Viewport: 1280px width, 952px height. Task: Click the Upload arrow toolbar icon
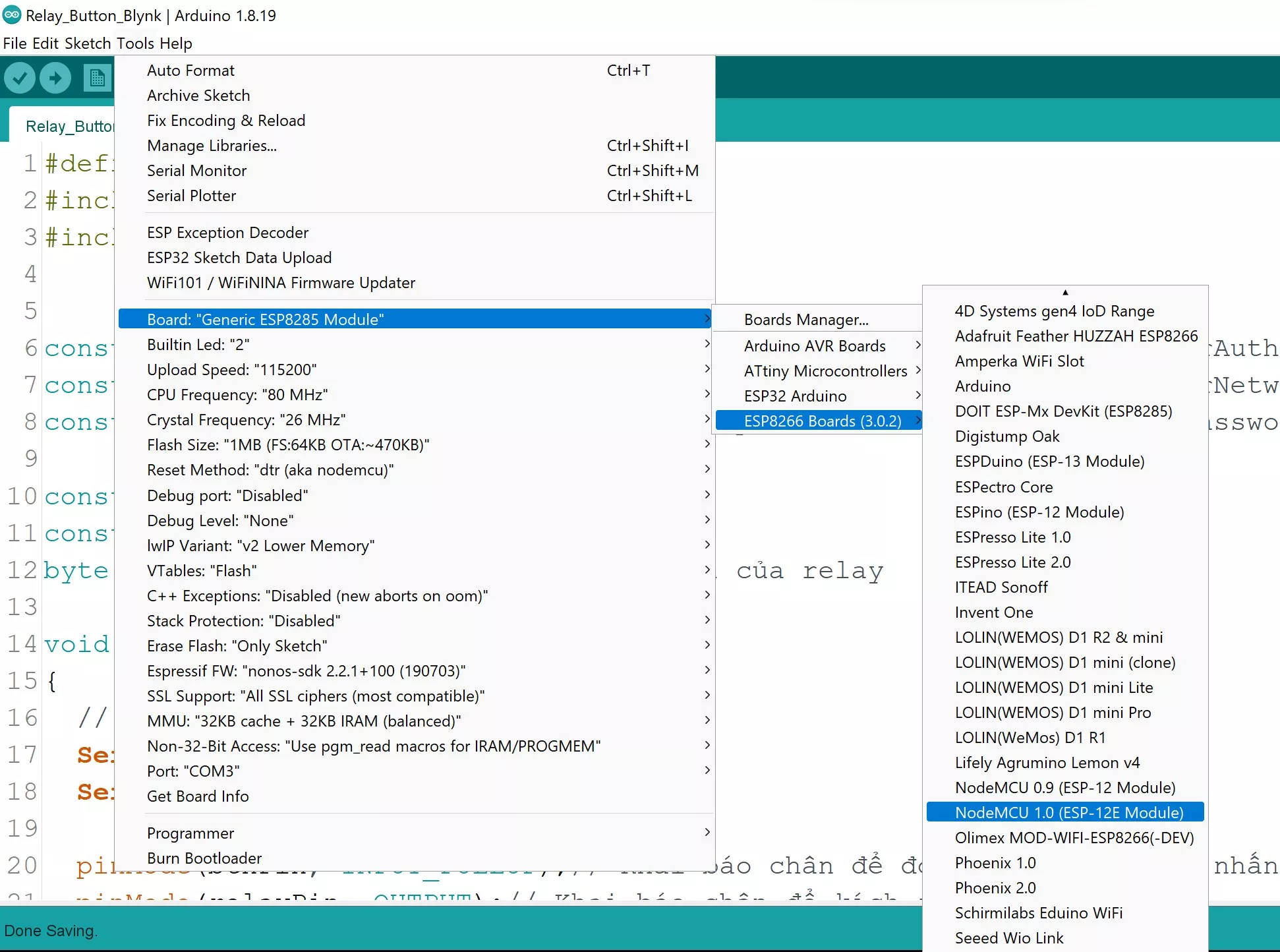click(x=55, y=78)
